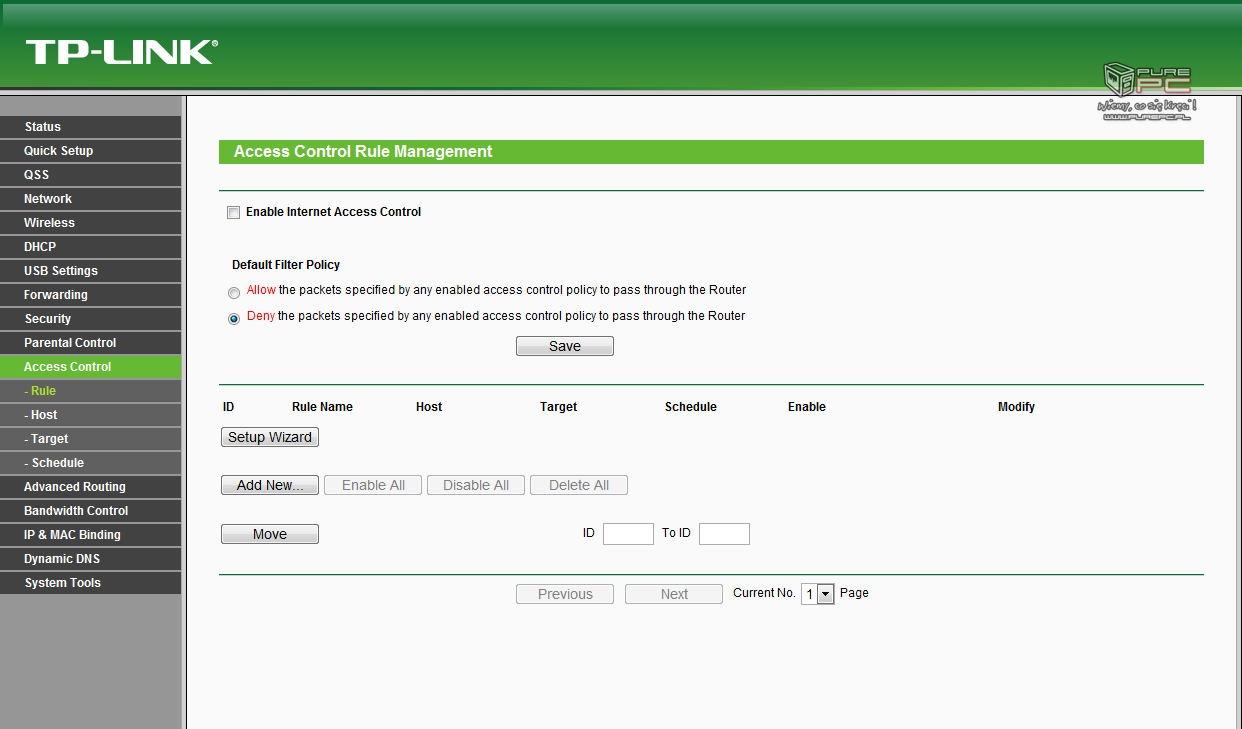Click the TP-LINK logo
This screenshot has width=1242, height=729.
[121, 52]
